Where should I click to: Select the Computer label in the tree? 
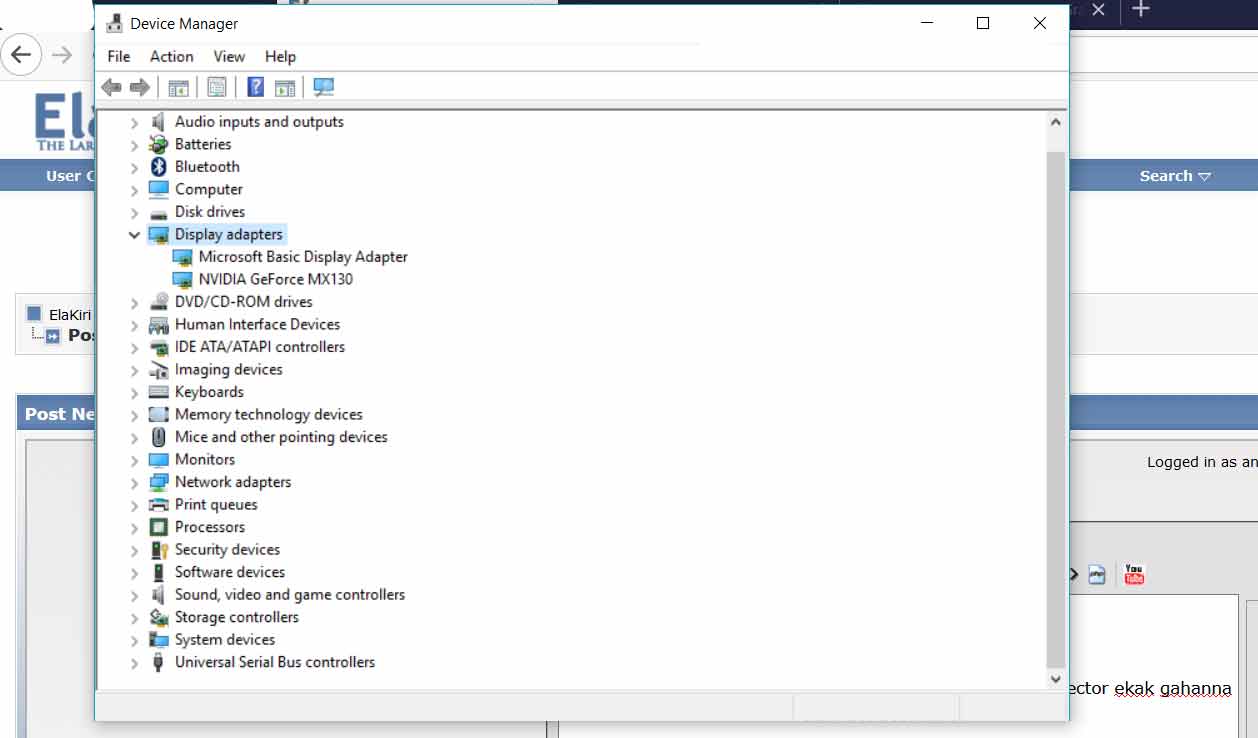pyautogui.click(x=209, y=189)
